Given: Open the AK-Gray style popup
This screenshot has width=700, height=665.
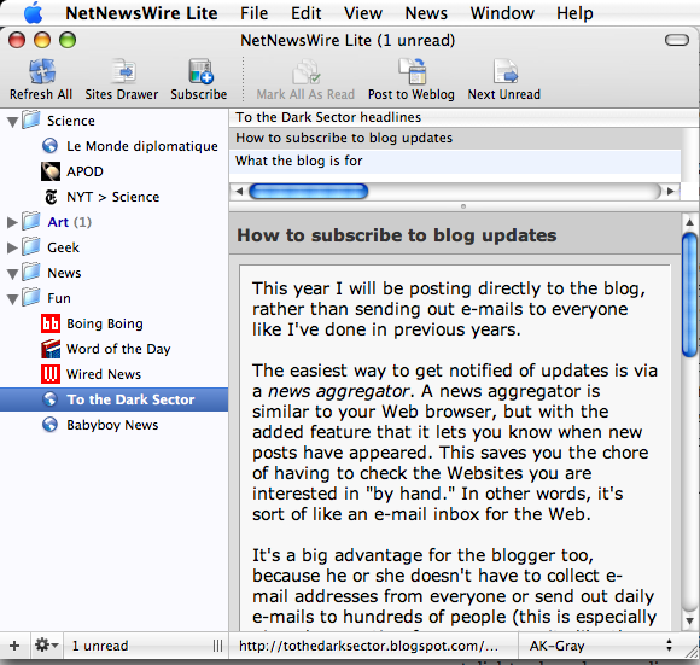Looking at the screenshot, I should 600,646.
